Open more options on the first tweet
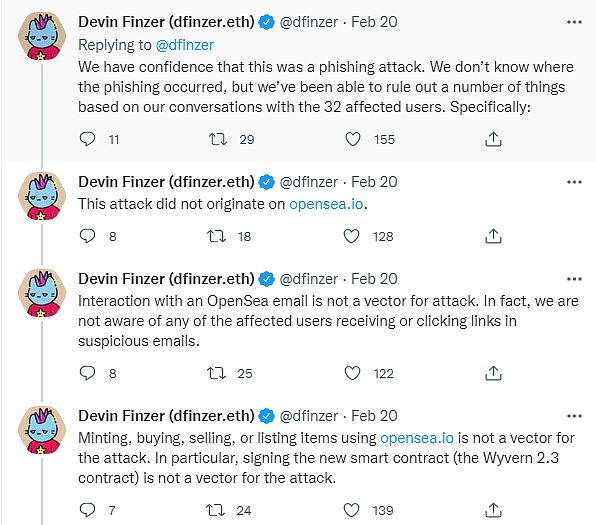The image size is (596, 525). click(x=574, y=22)
